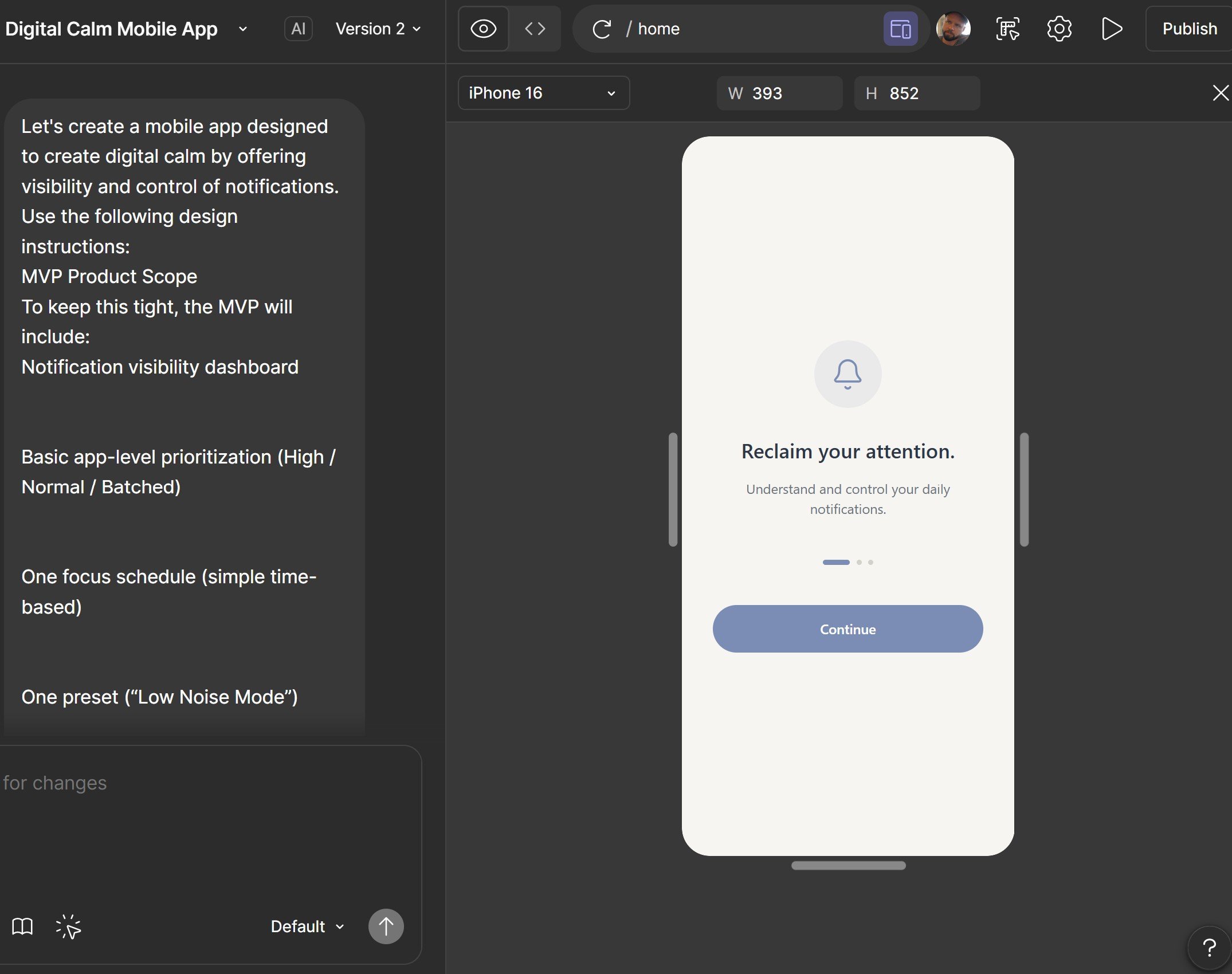Activate the click-select cursor icon

click(68, 926)
